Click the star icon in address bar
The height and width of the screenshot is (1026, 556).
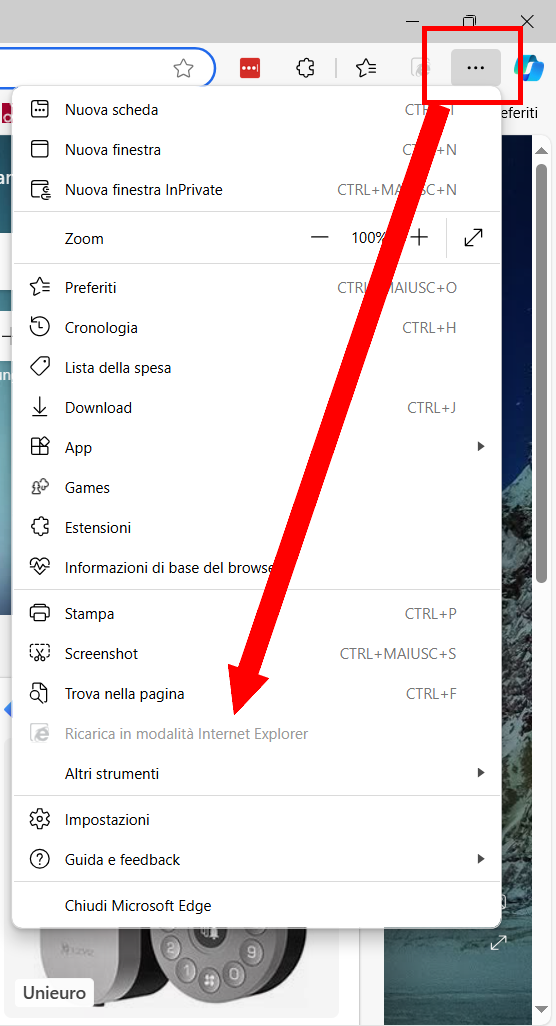click(x=183, y=67)
